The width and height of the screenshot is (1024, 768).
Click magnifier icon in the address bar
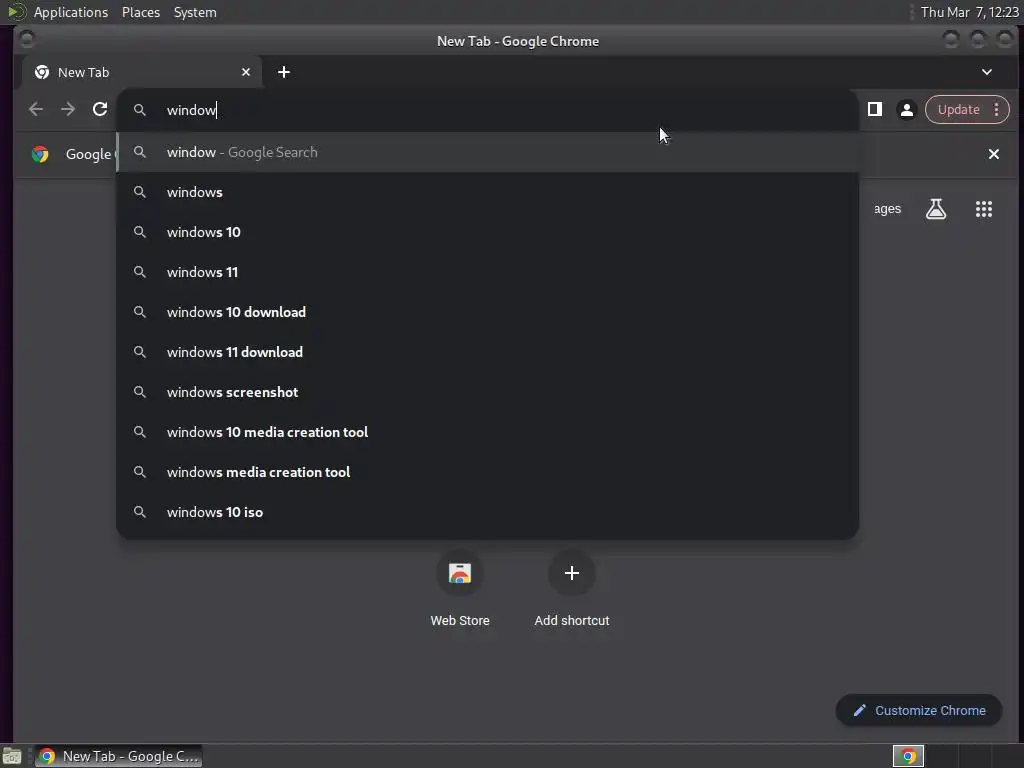[140, 110]
